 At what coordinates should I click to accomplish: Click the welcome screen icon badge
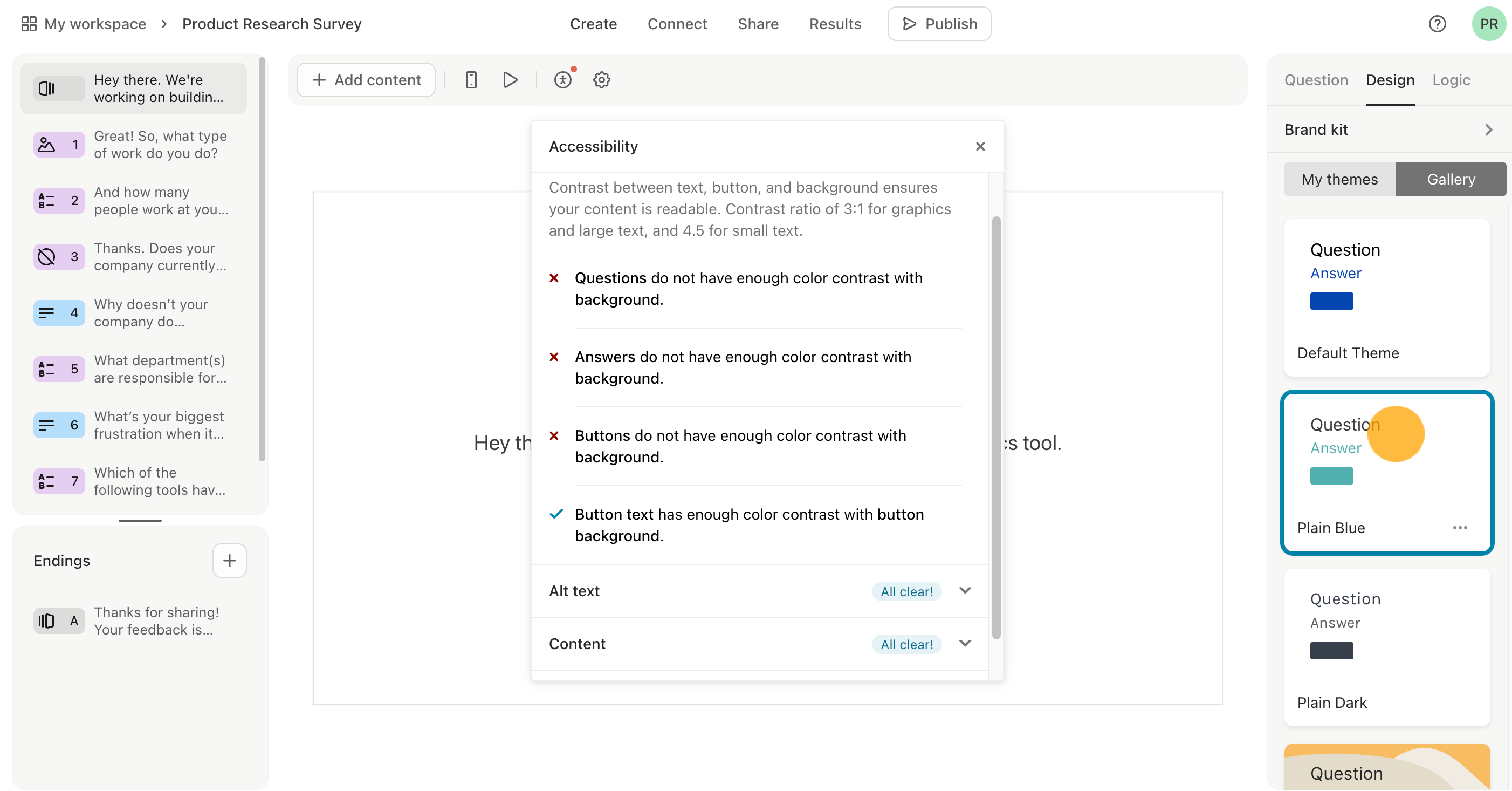pyautogui.click(x=59, y=88)
